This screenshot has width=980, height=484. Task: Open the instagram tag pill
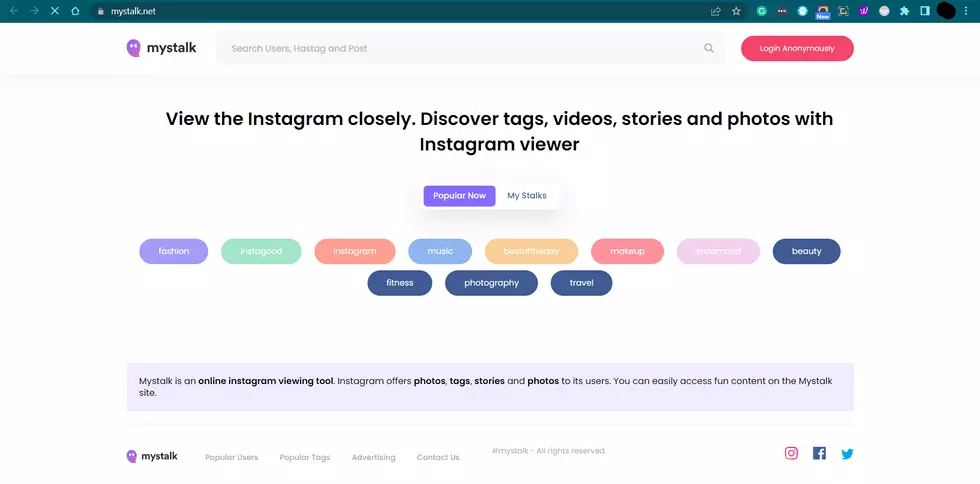tap(355, 251)
